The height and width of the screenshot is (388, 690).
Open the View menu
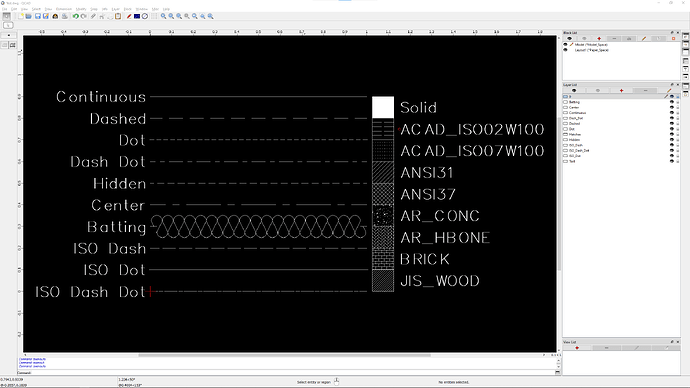(25, 9)
